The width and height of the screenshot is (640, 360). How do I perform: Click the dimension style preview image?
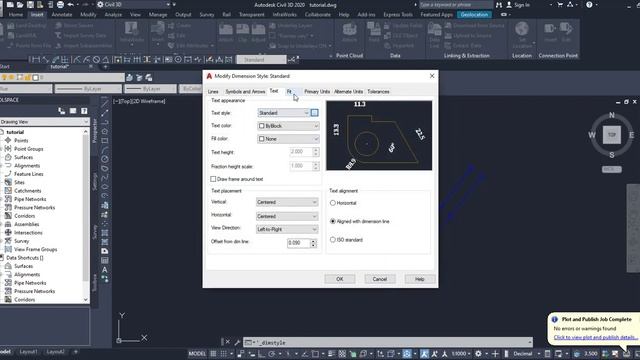tap(379, 135)
